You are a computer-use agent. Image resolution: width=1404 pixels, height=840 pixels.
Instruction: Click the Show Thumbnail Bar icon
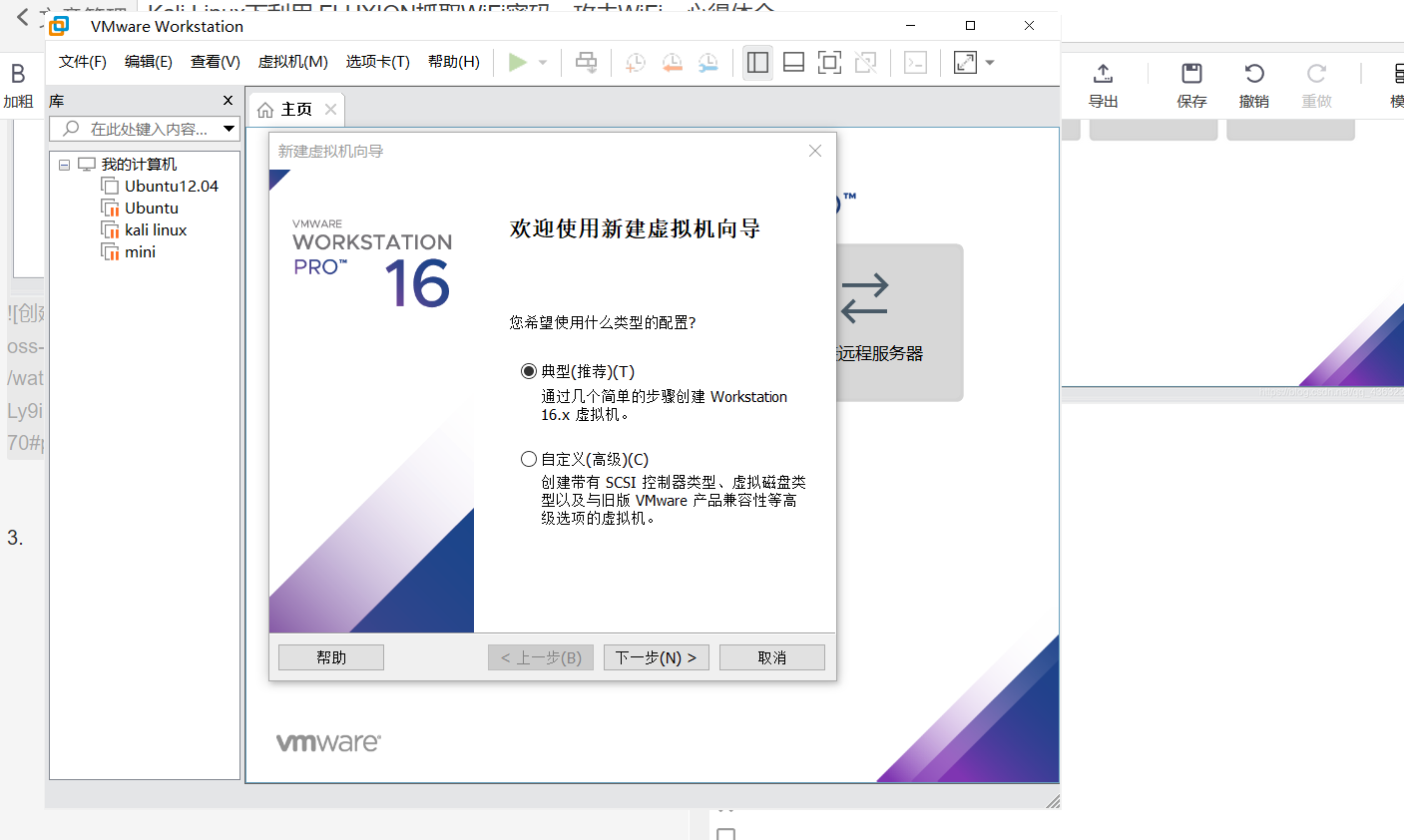click(x=793, y=62)
